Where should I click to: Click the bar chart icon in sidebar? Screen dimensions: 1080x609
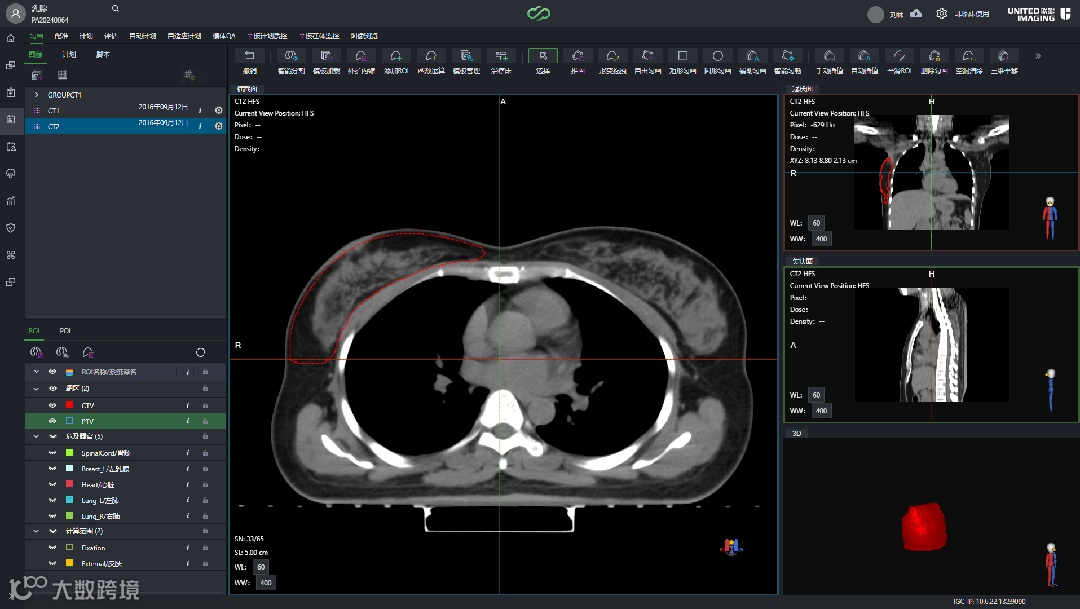click(10, 201)
